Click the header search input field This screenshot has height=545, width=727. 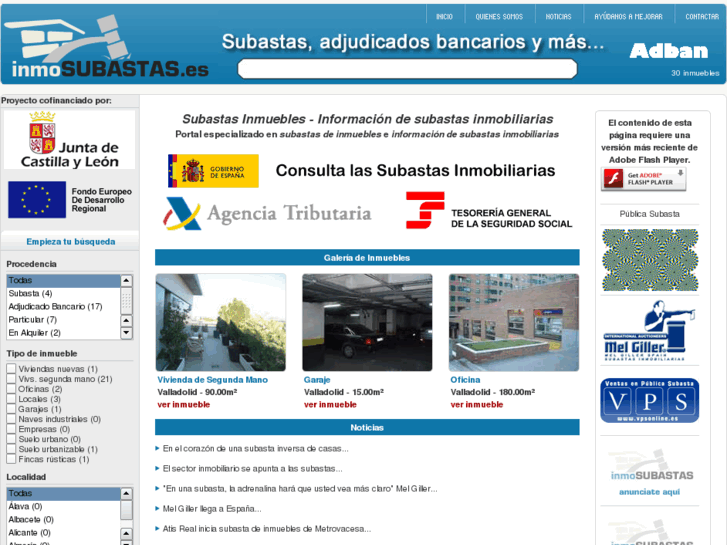tap(408, 69)
